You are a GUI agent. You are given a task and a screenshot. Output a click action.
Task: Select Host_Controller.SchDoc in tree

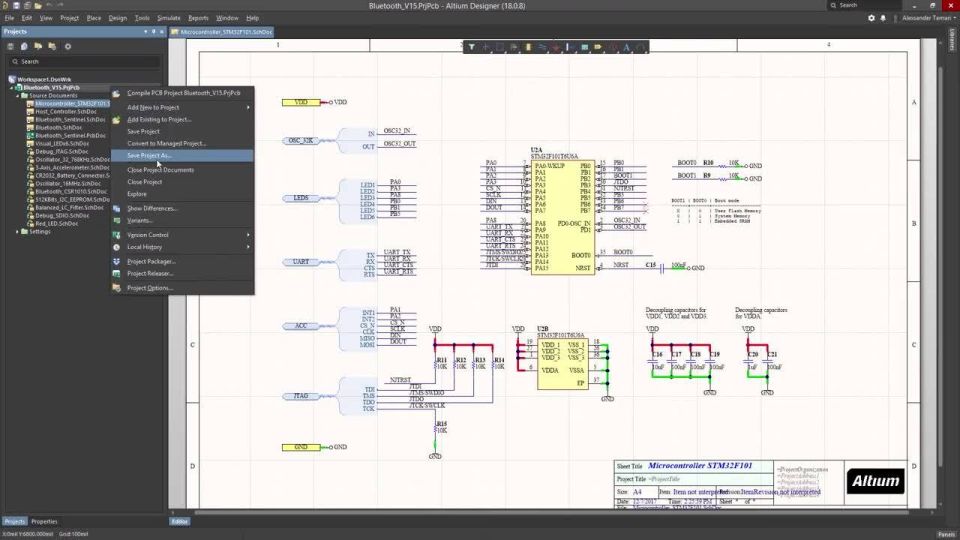pos(66,111)
